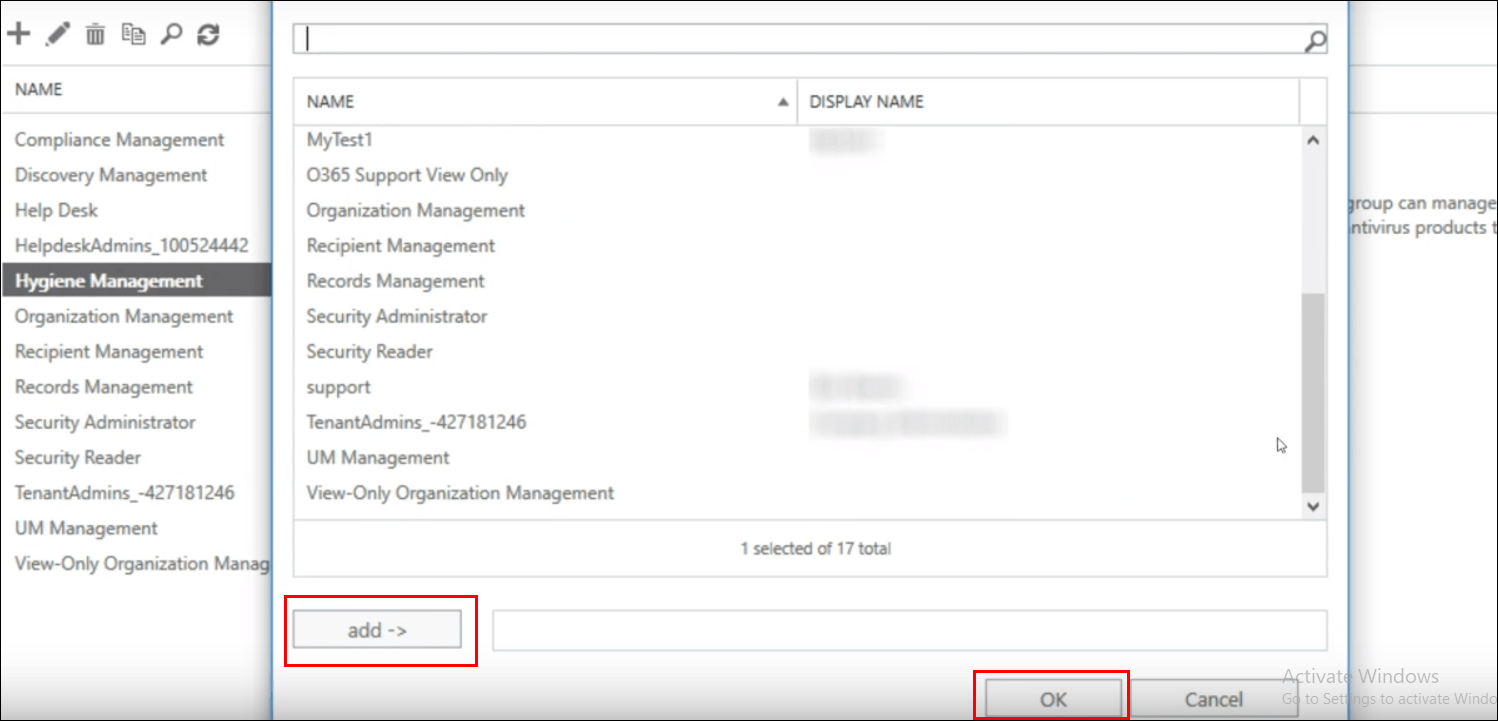This screenshot has width=1498, height=721.
Task: Select Organization Management from the dialog list
Action: tap(415, 210)
